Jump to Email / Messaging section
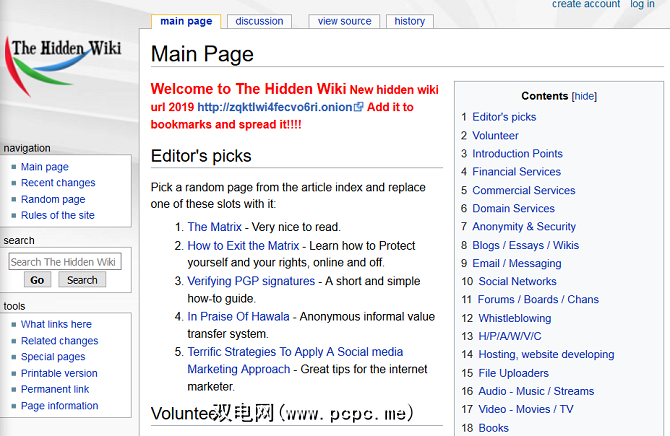 click(517, 263)
